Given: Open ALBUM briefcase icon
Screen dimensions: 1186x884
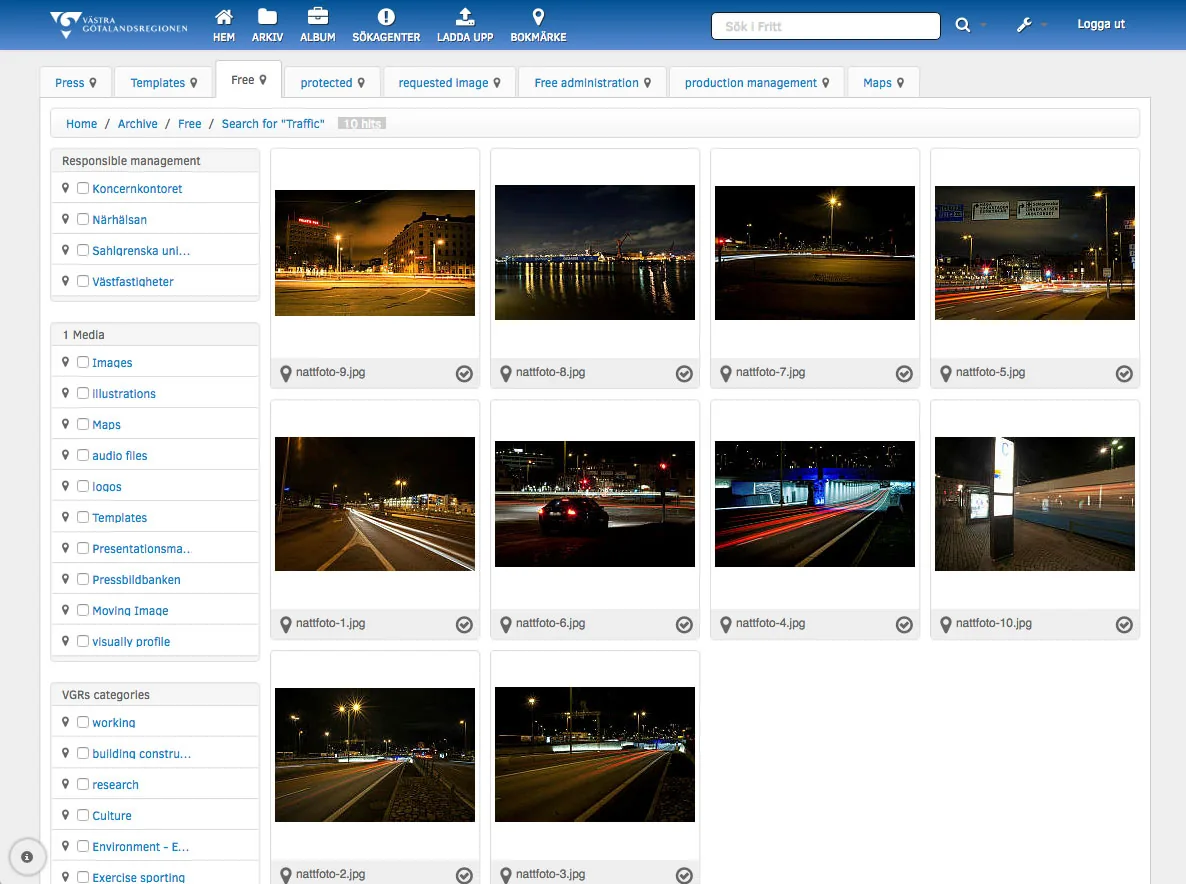Looking at the screenshot, I should coord(318,17).
